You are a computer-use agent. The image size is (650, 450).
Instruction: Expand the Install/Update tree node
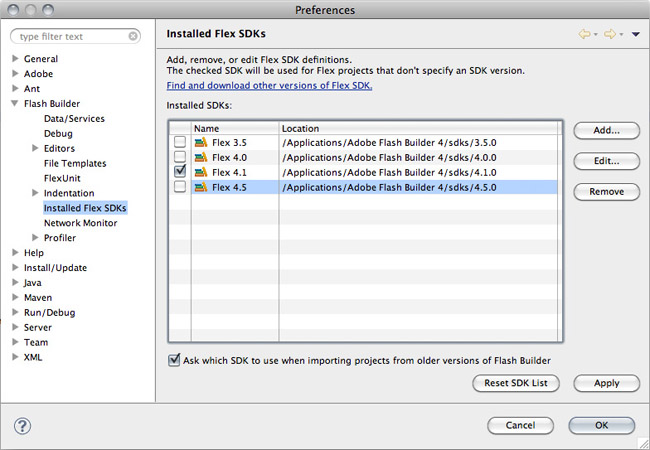[15, 267]
